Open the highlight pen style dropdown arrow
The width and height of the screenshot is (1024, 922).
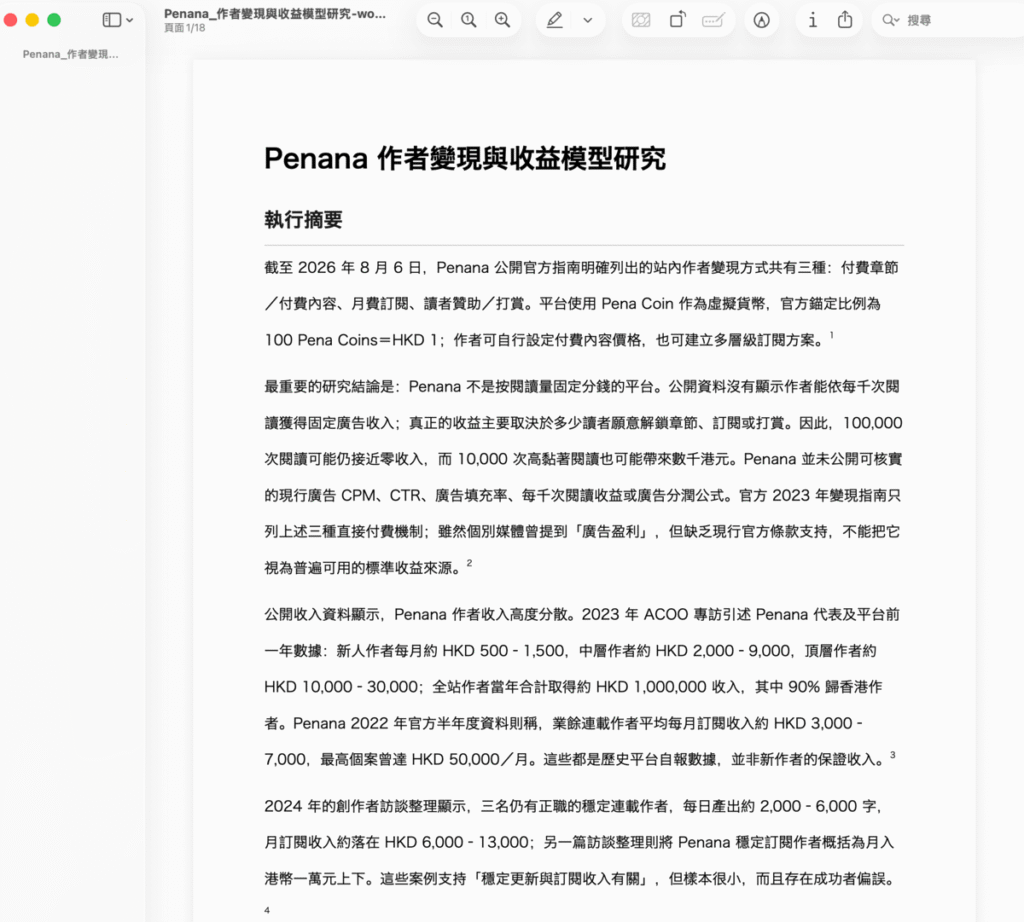click(588, 20)
